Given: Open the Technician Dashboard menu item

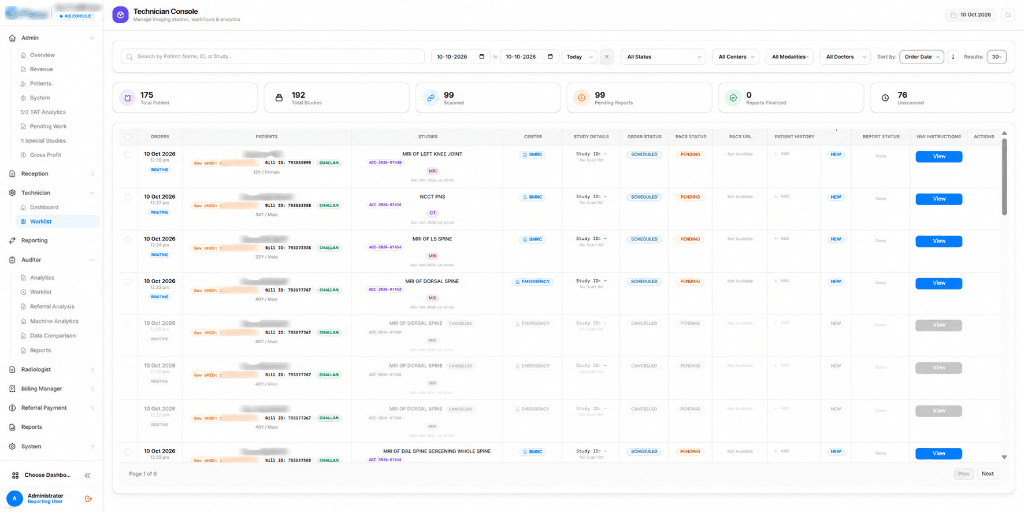Looking at the screenshot, I should pyautogui.click(x=44, y=207).
